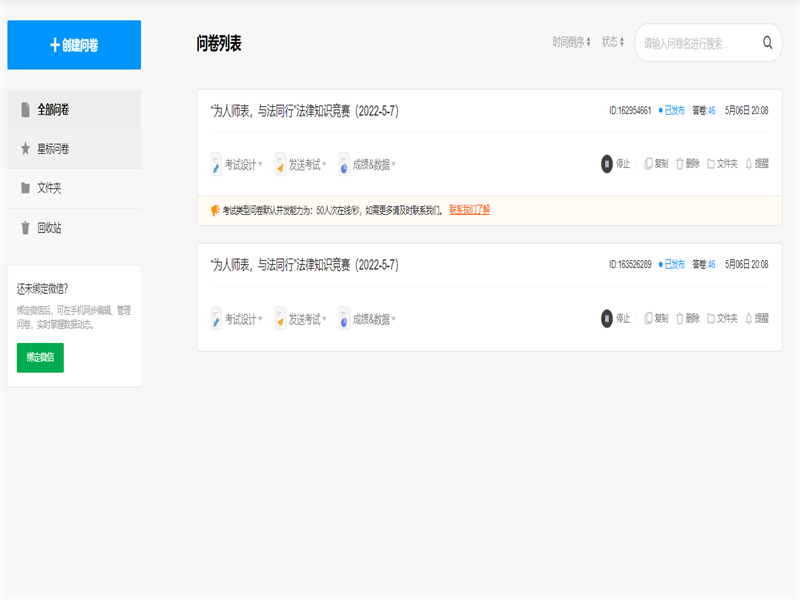Click the 成绩&数据 chart icon, survey 162954661

click(344, 164)
